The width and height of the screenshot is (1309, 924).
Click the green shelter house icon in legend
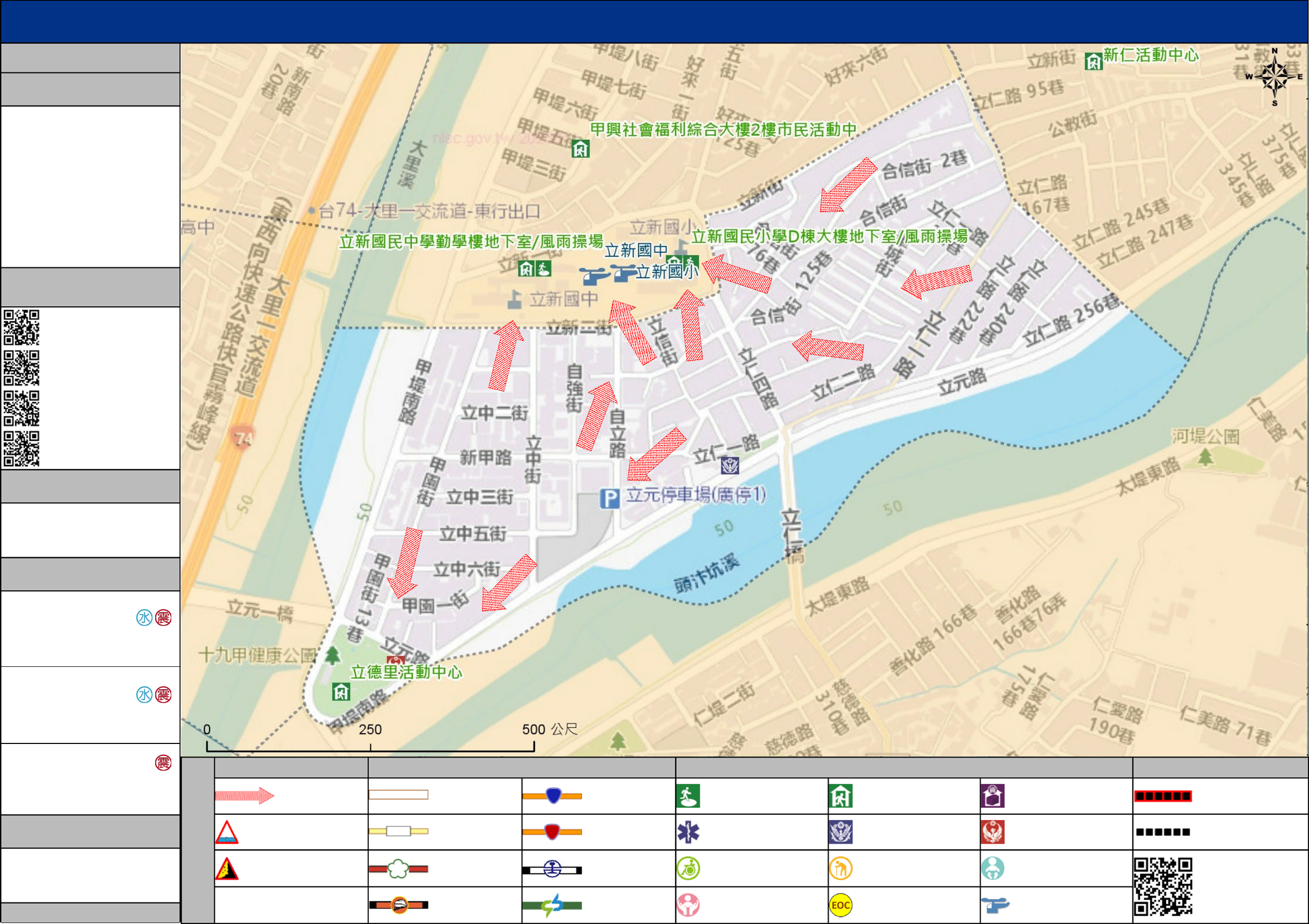click(841, 796)
